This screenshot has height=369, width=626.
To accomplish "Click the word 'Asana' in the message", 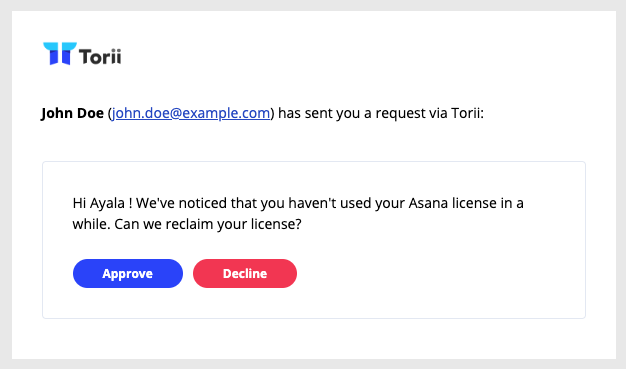I will [428, 203].
